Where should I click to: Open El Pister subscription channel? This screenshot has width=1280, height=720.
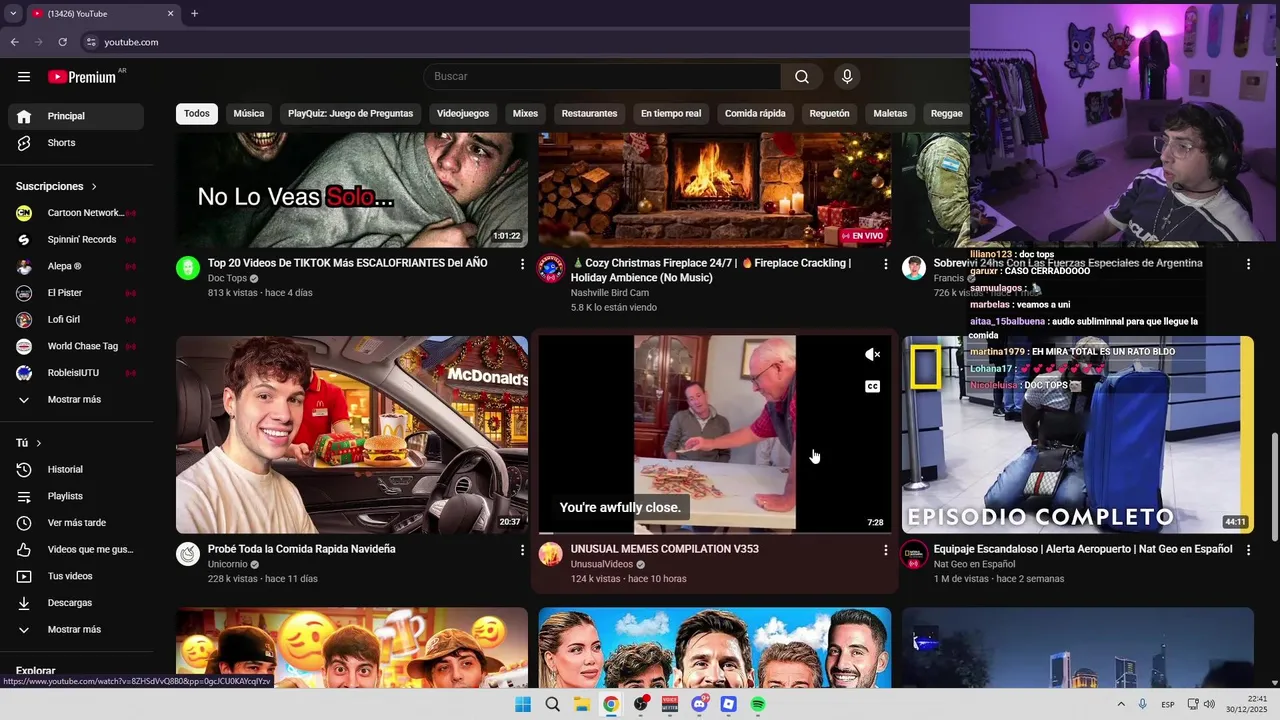click(x=76, y=293)
